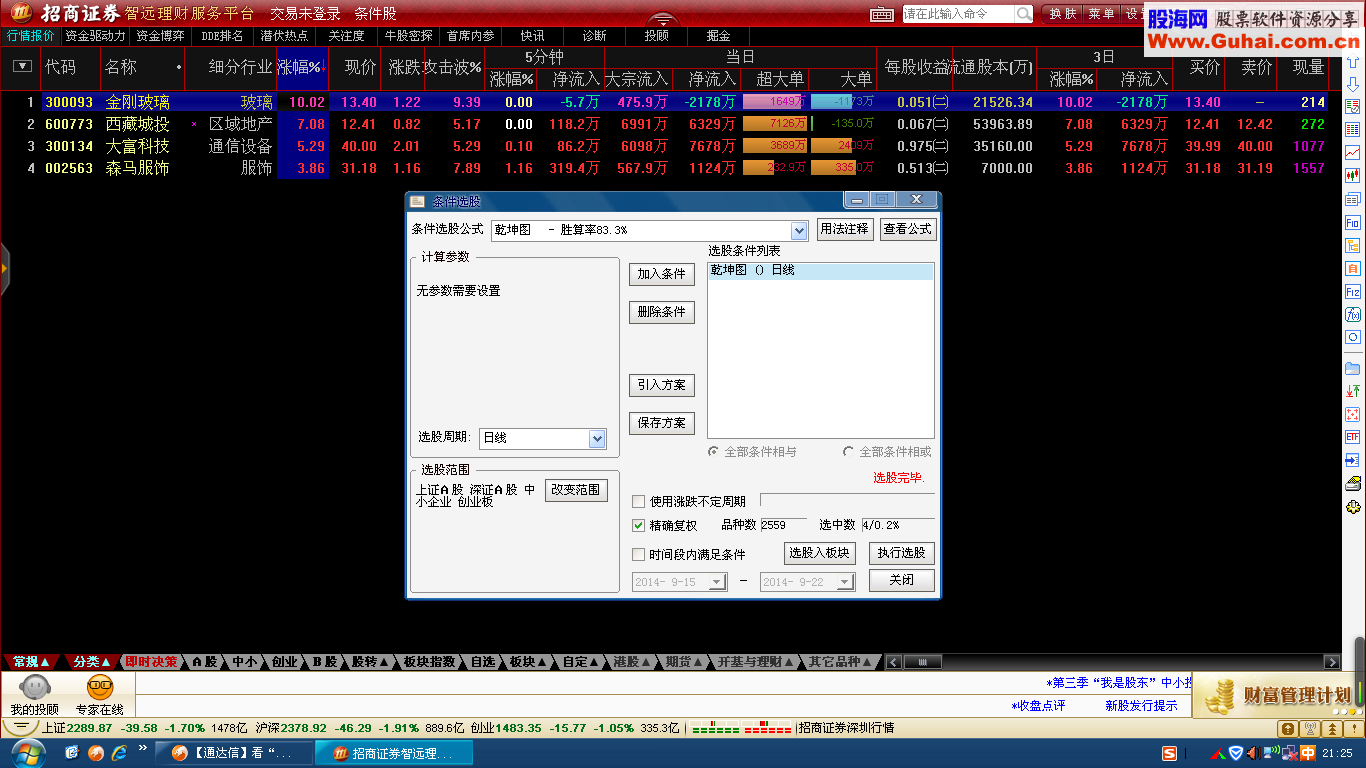Screen dimensions: 1366x768
Task: Click command input field 请在此输入命令
Action: point(958,13)
